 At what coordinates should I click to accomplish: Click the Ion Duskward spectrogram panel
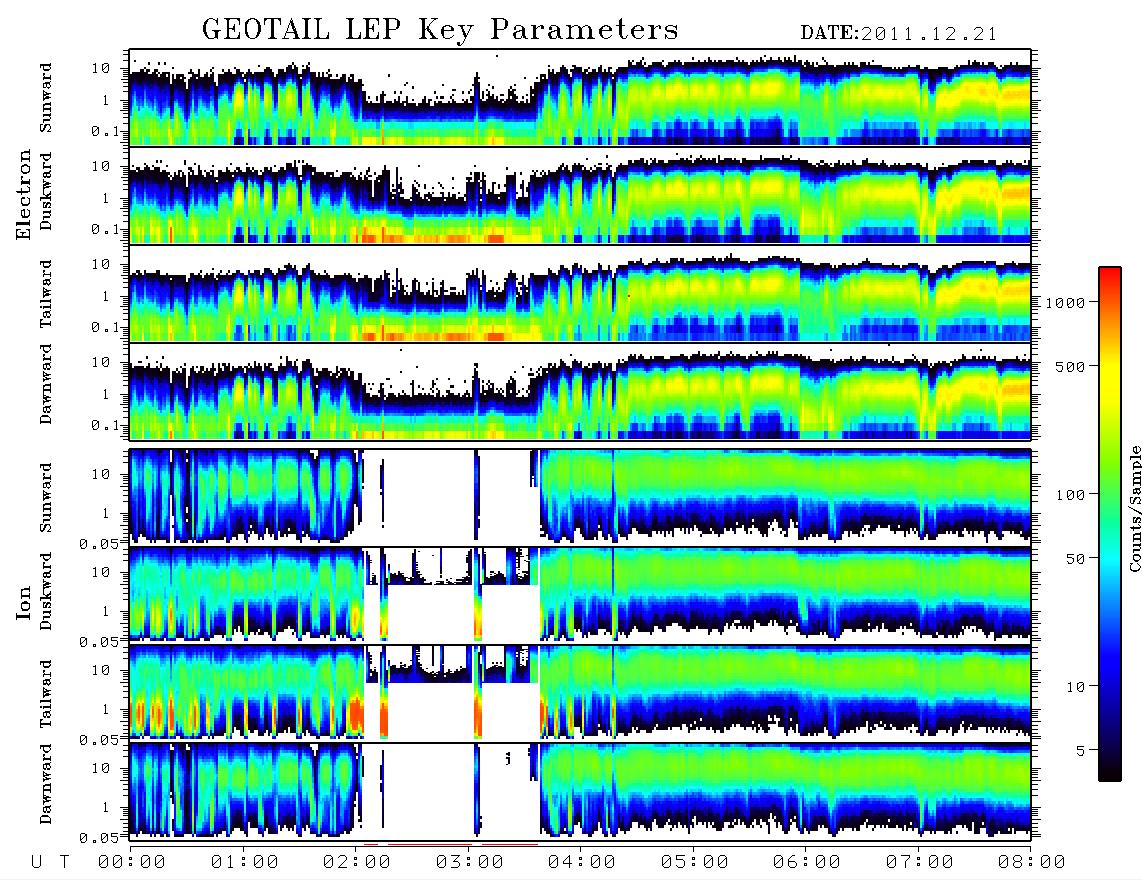(x=580, y=594)
